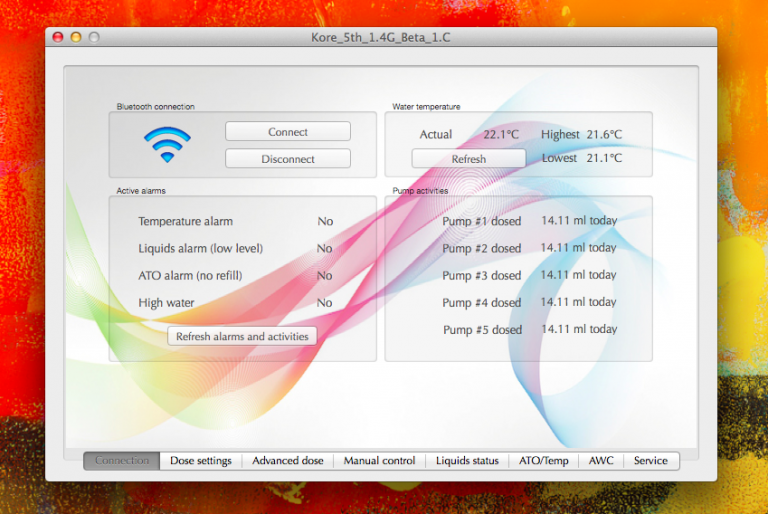This screenshot has height=514, width=768.
Task: Open the Advanced dose tab
Action: pyautogui.click(x=287, y=461)
